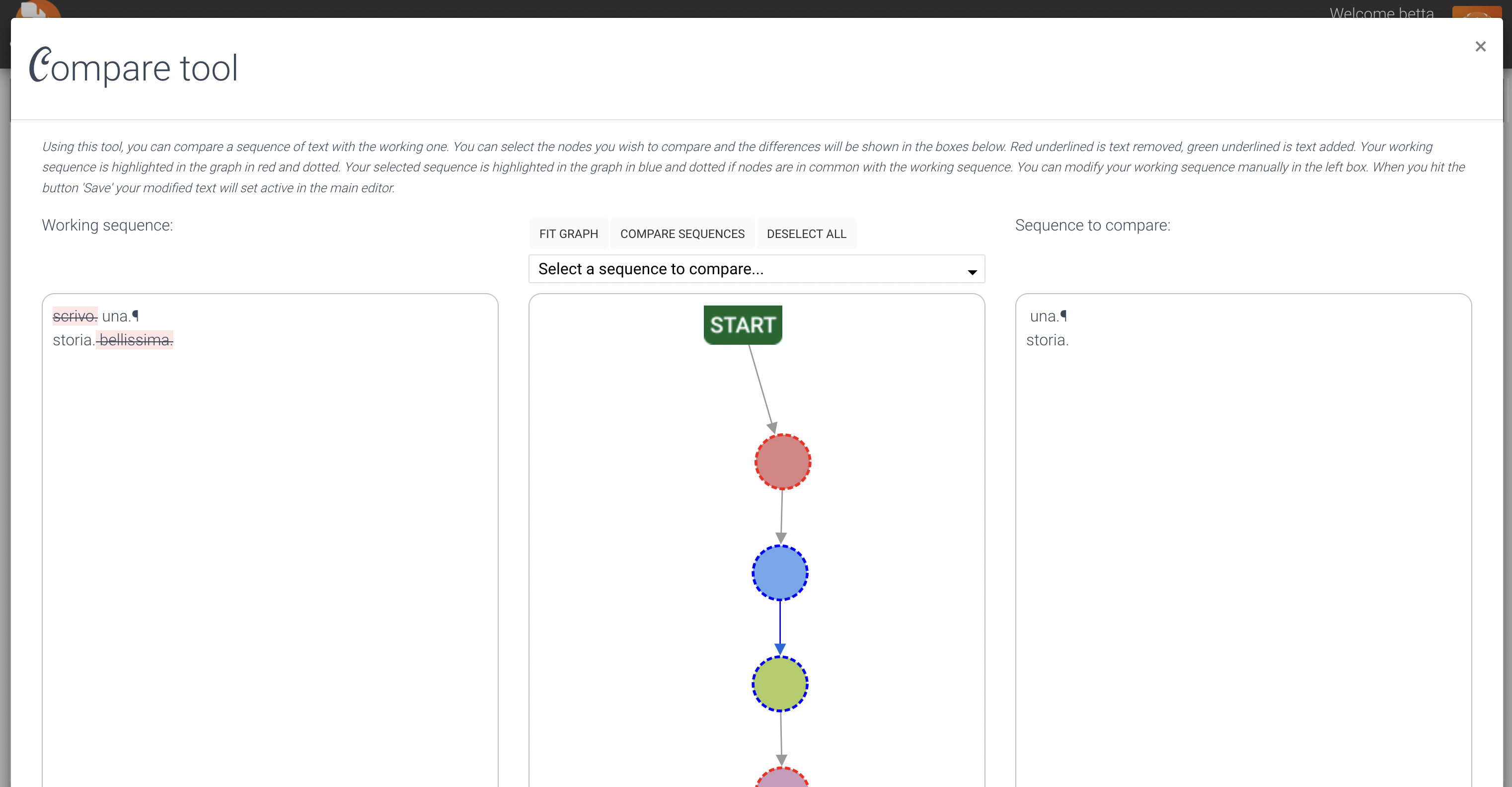Click inside the Working sequence text box

pyautogui.click(x=270, y=541)
